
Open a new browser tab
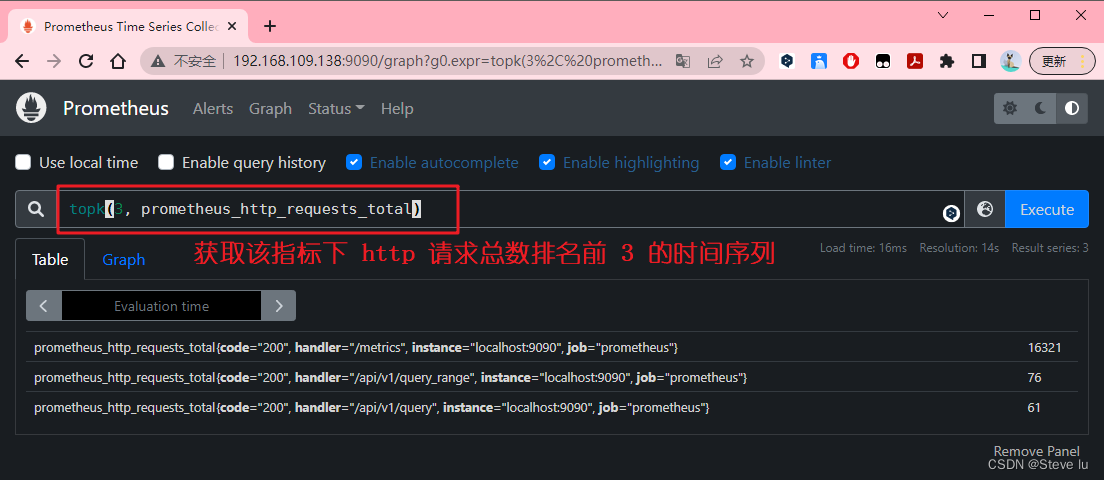point(270,27)
